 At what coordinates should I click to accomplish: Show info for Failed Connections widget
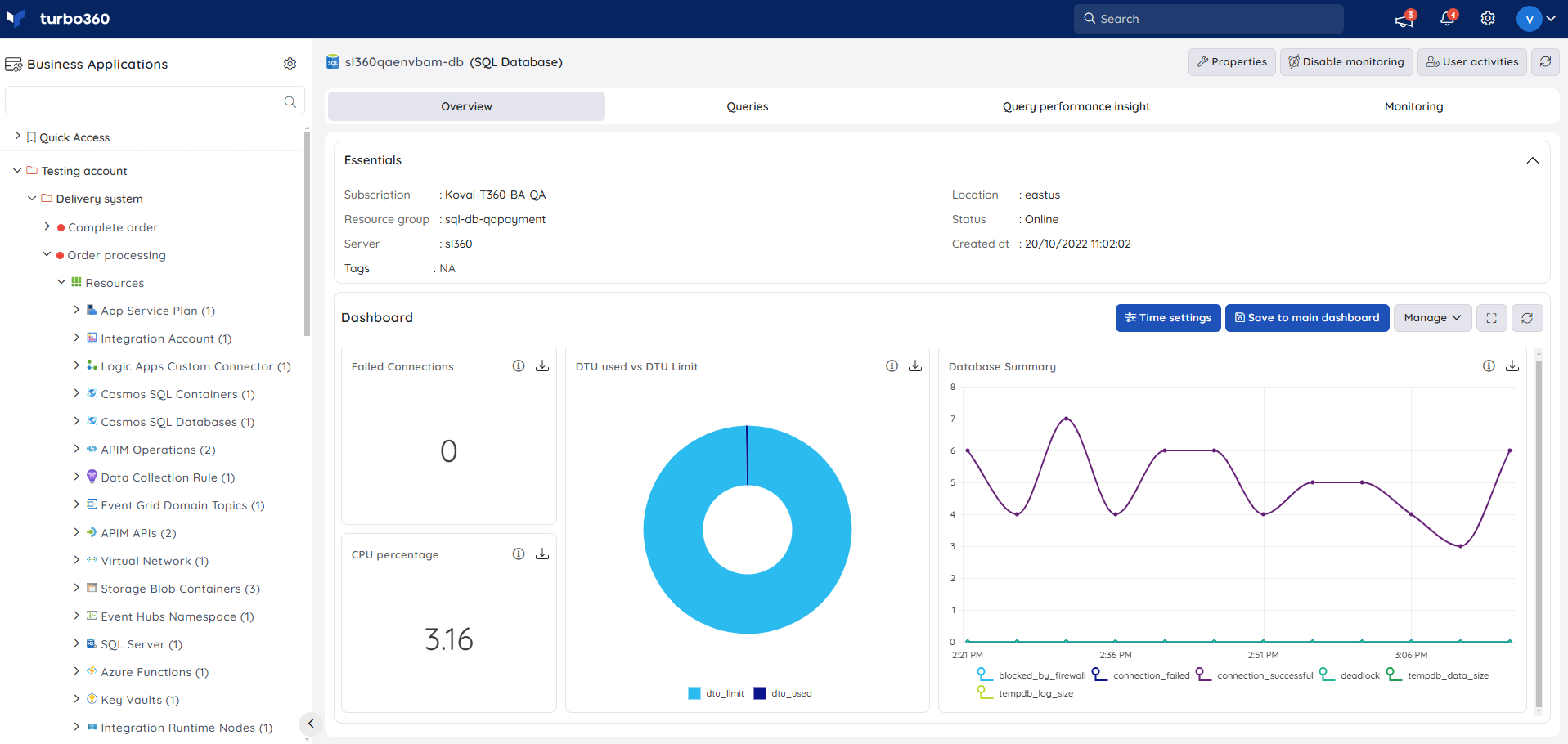(519, 366)
